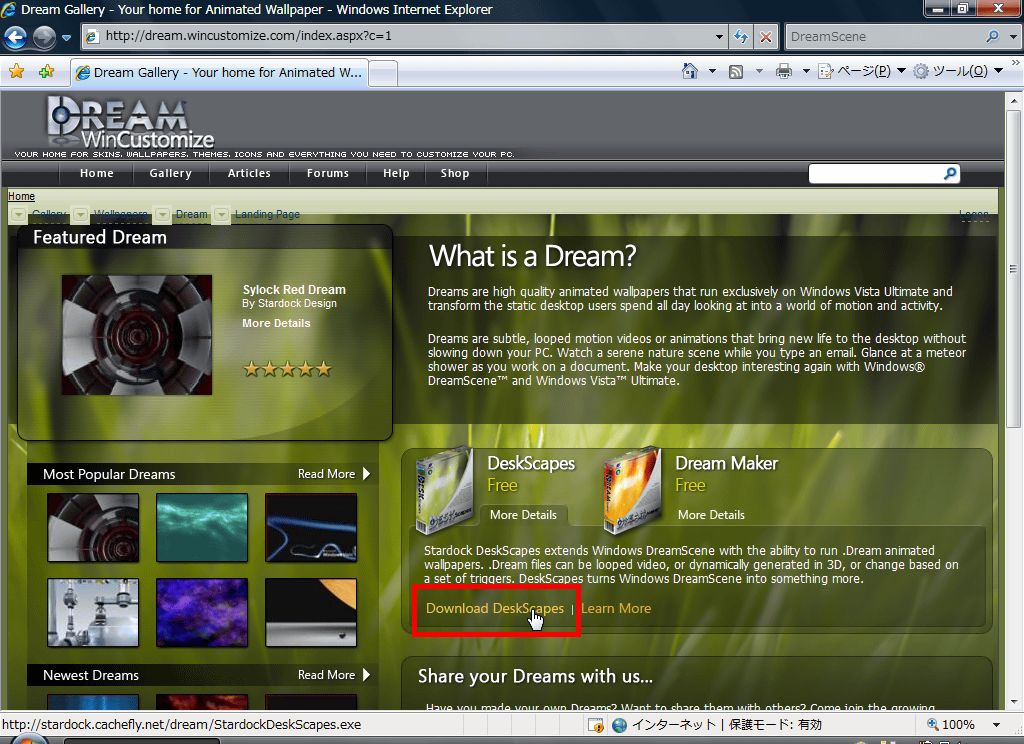Open the Home nav menu item

[97, 173]
